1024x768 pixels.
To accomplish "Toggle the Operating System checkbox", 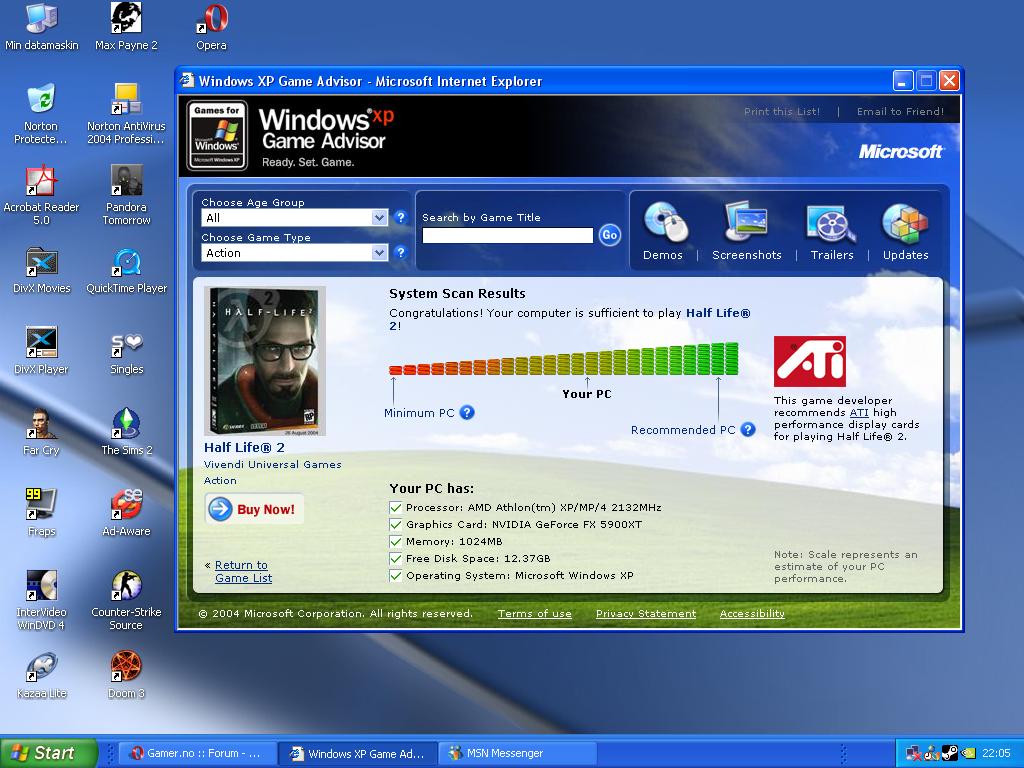I will click(395, 575).
